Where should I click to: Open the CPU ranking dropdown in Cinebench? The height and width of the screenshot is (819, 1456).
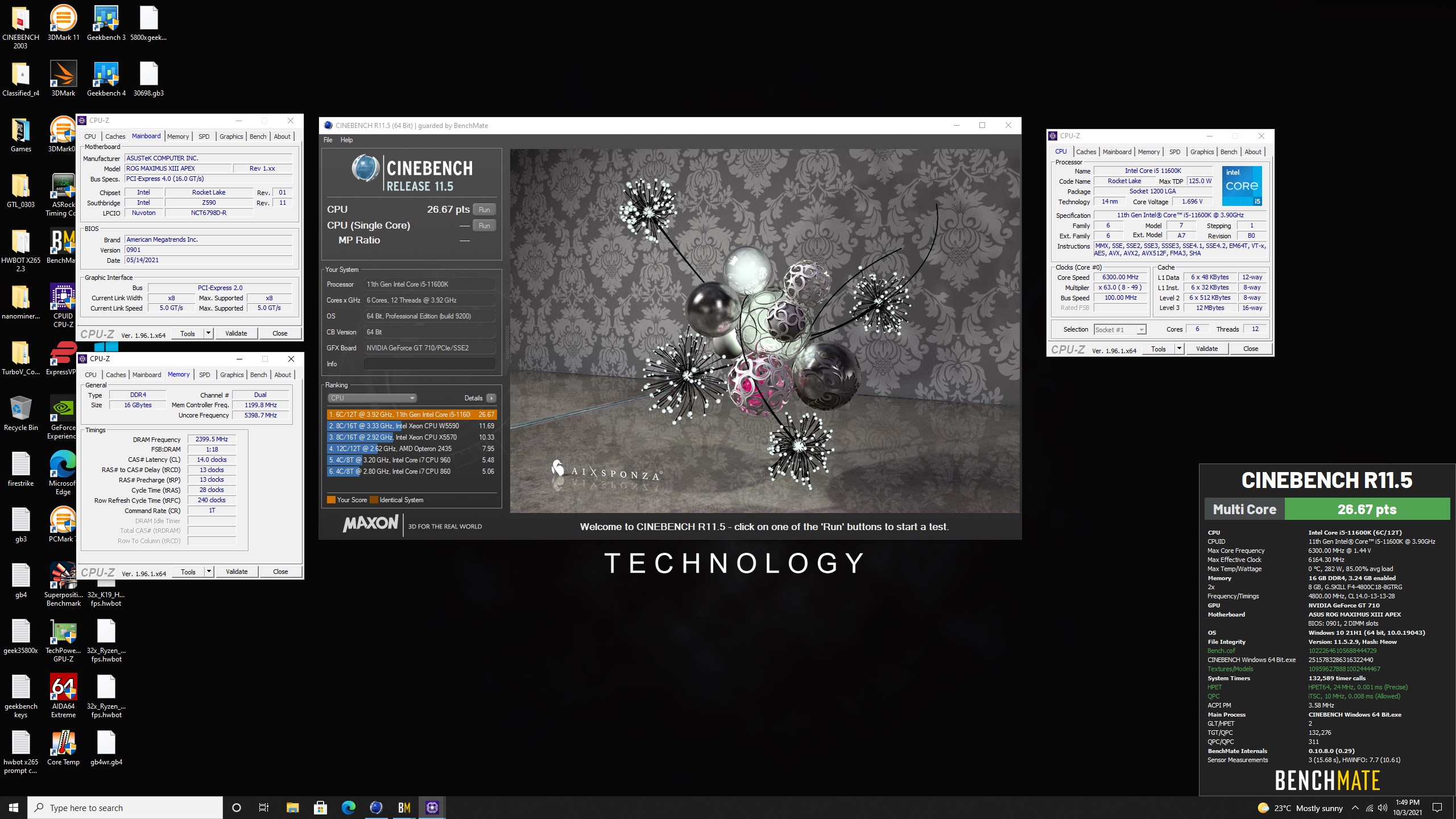[x=372, y=398]
